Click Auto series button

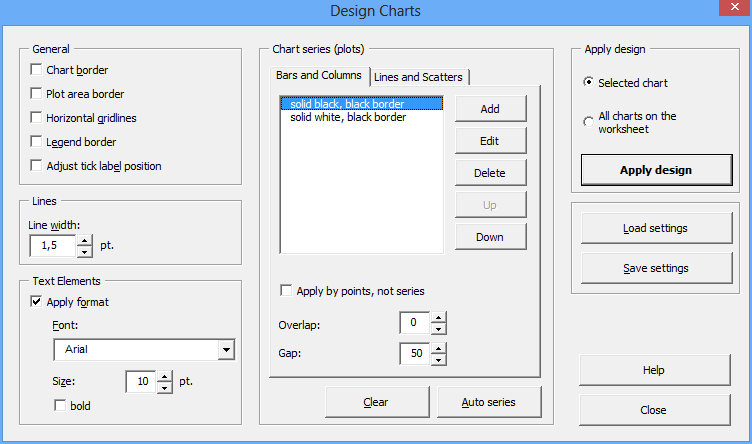pos(489,402)
